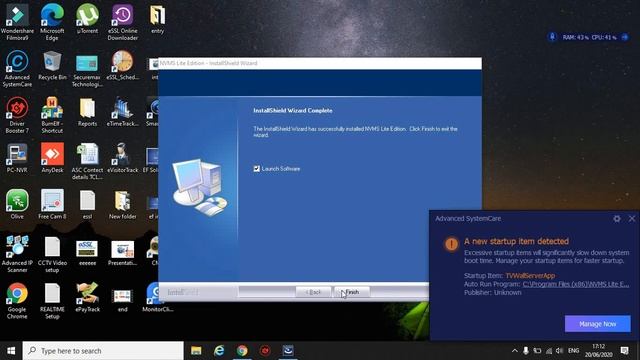Launch eTimeTrack desktop shortcut
This screenshot has height=360, width=640.
122,112
